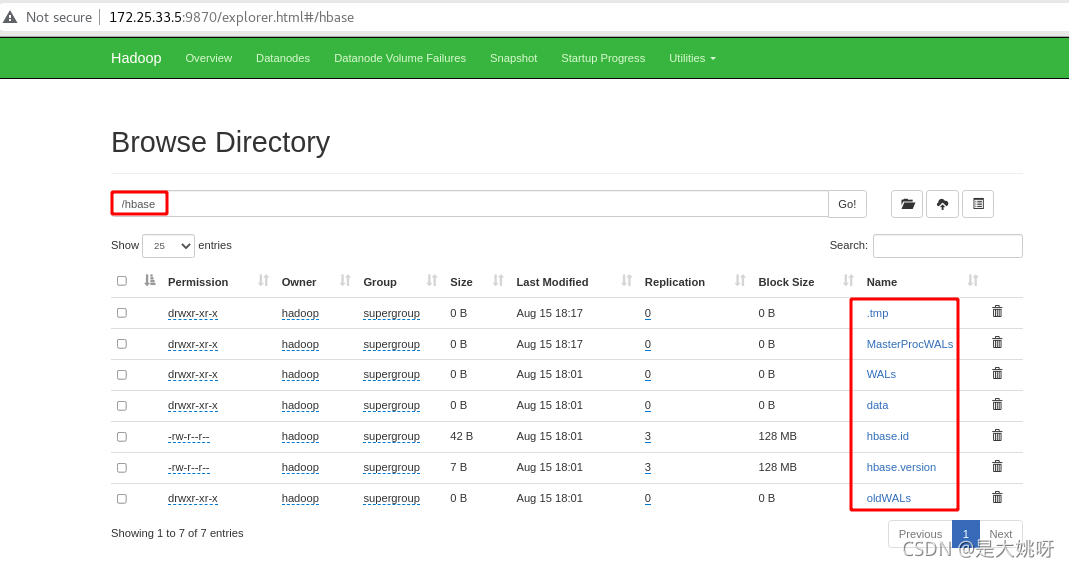Screen dimensions: 1069x567
Task: View the Startup Progress page
Action: tap(603, 58)
